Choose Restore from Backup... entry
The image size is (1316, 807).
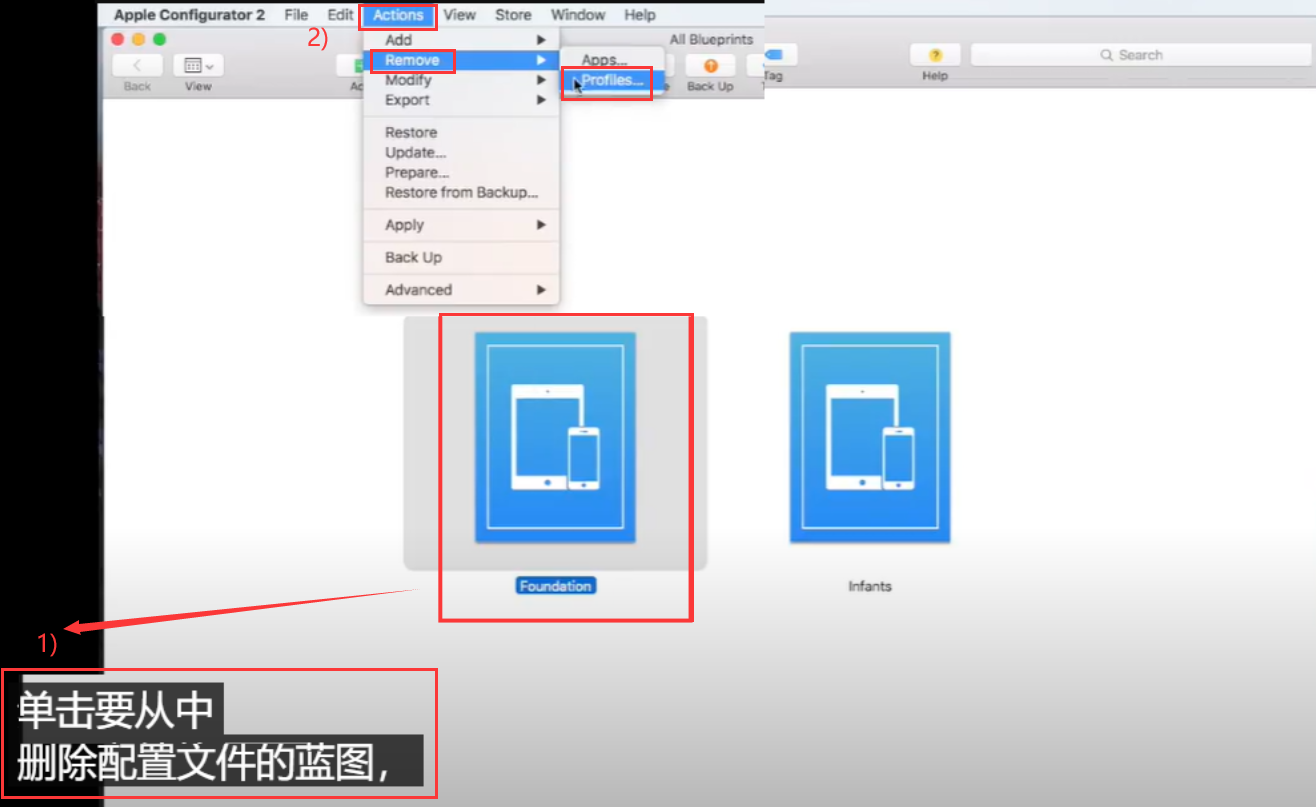[x=461, y=192]
